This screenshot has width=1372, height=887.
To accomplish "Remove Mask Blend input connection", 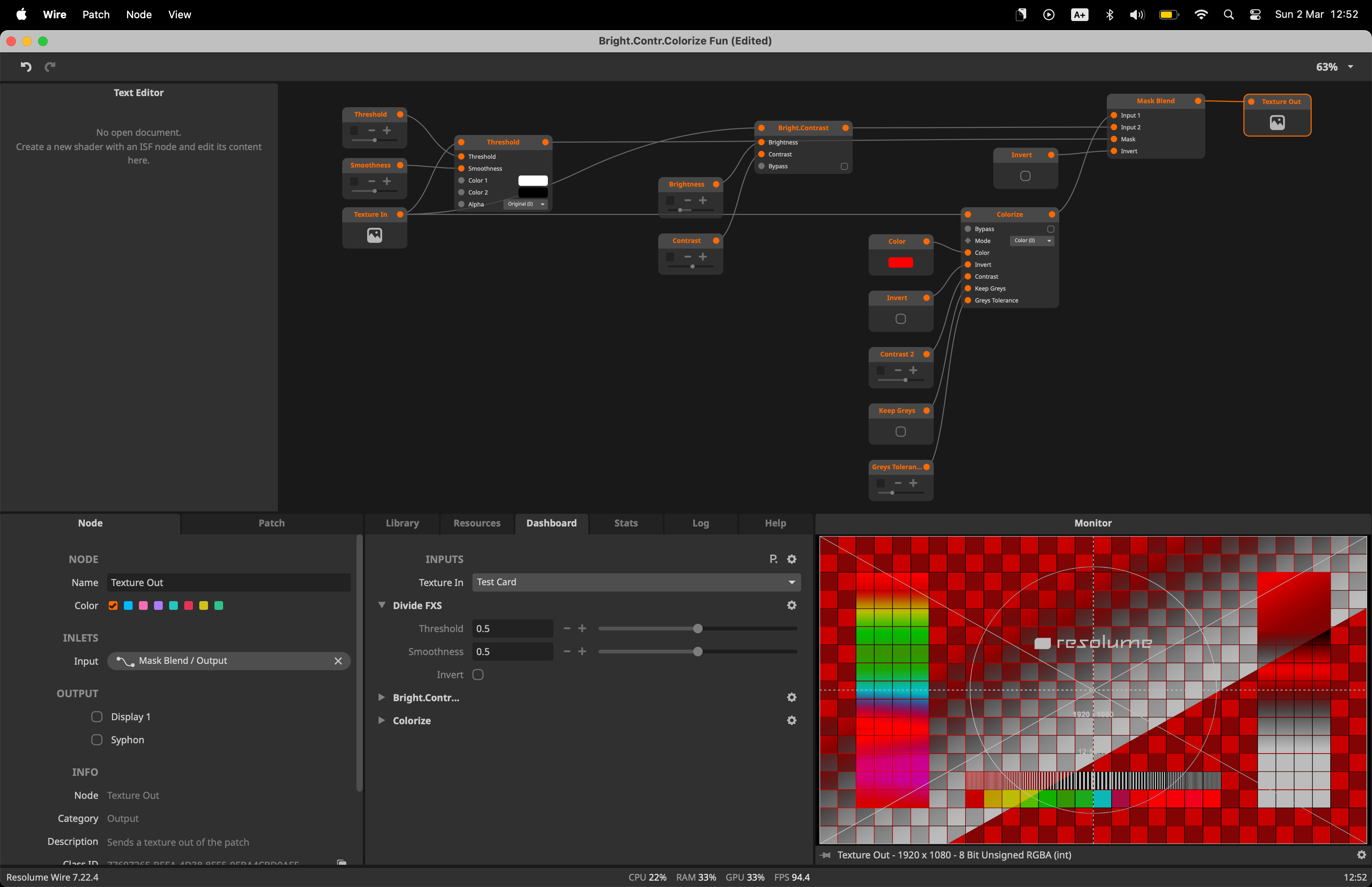I will click(x=338, y=661).
